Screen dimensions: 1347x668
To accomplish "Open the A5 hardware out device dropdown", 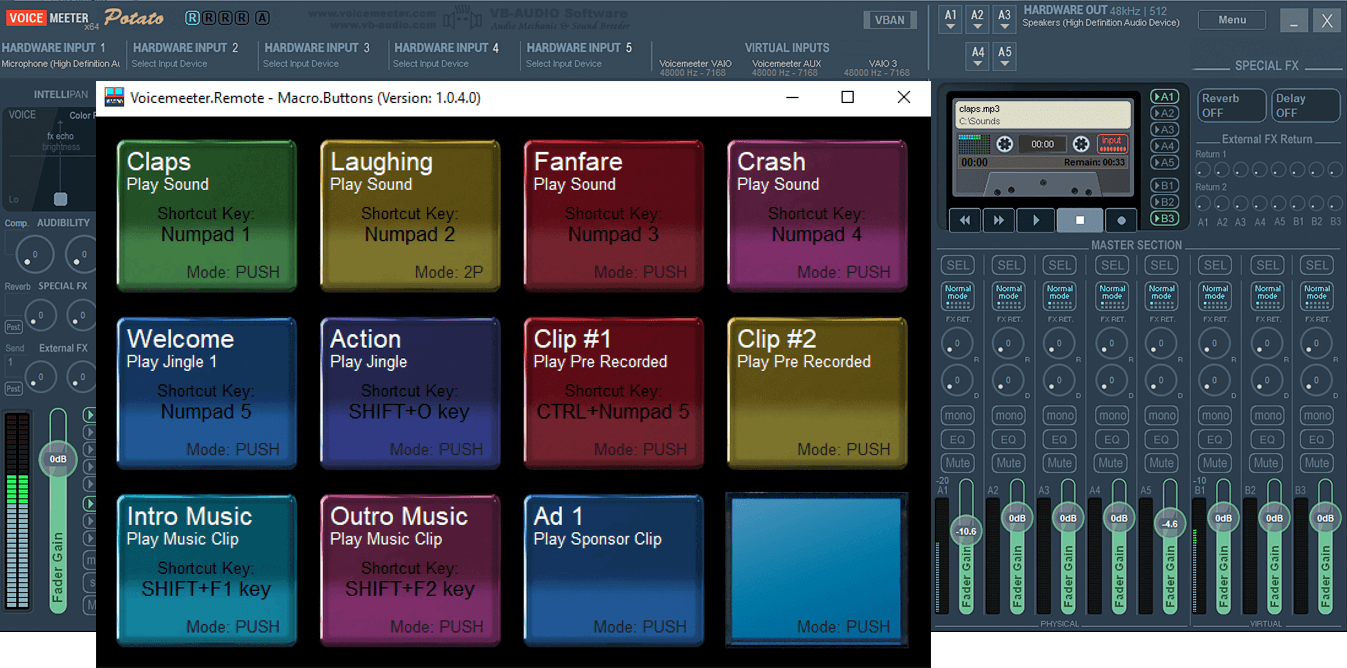I will click(1005, 57).
